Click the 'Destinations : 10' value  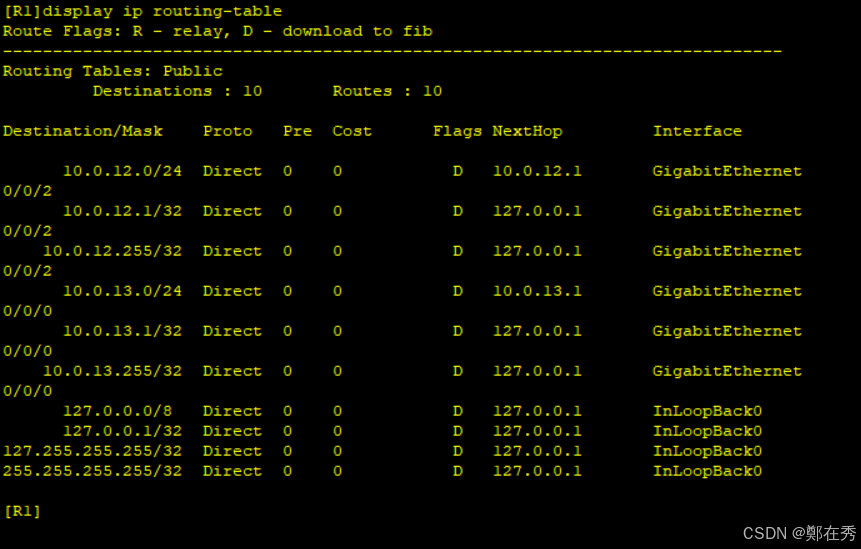[x=177, y=91]
